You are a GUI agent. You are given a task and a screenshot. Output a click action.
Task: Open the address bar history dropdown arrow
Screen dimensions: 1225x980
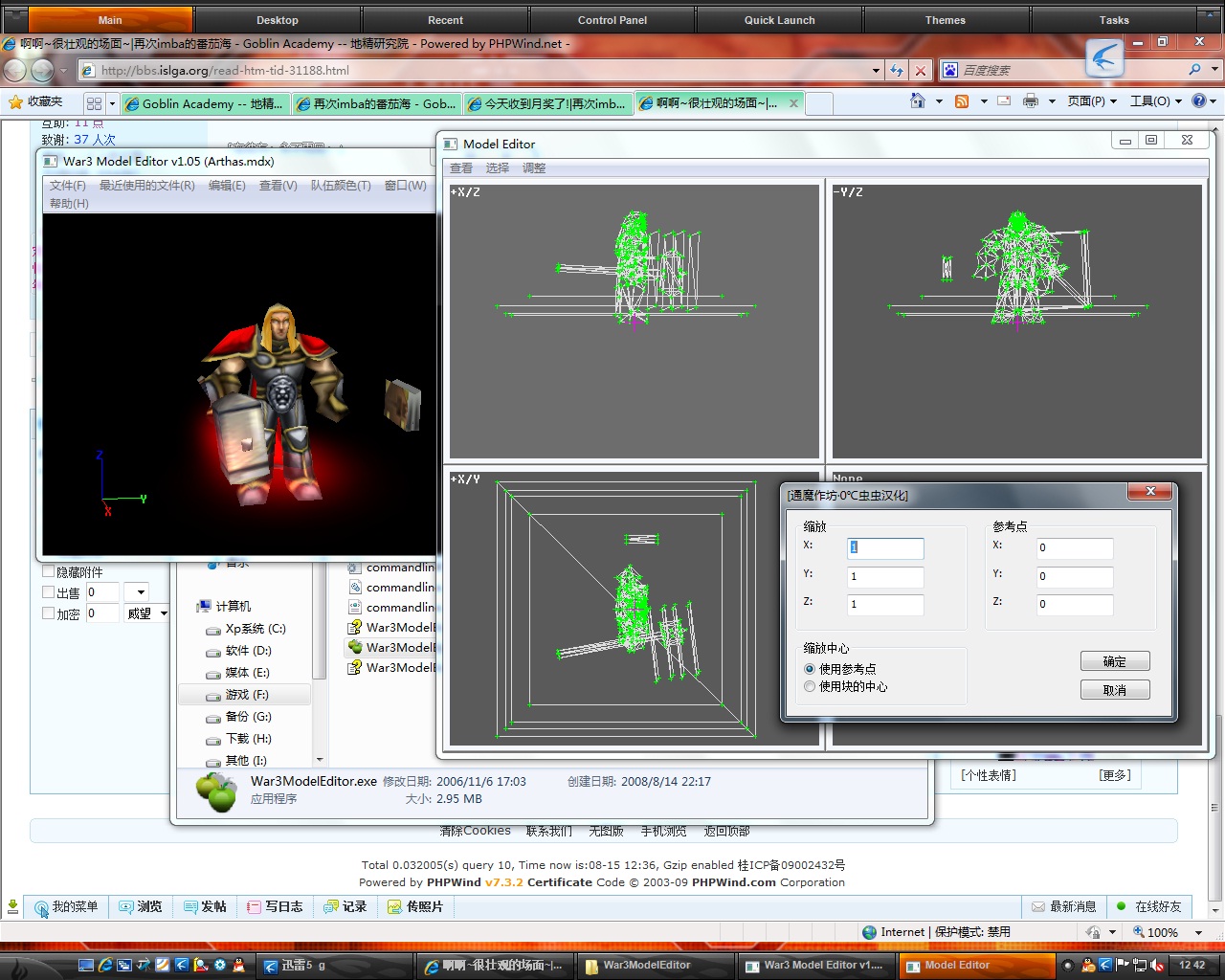click(x=876, y=70)
